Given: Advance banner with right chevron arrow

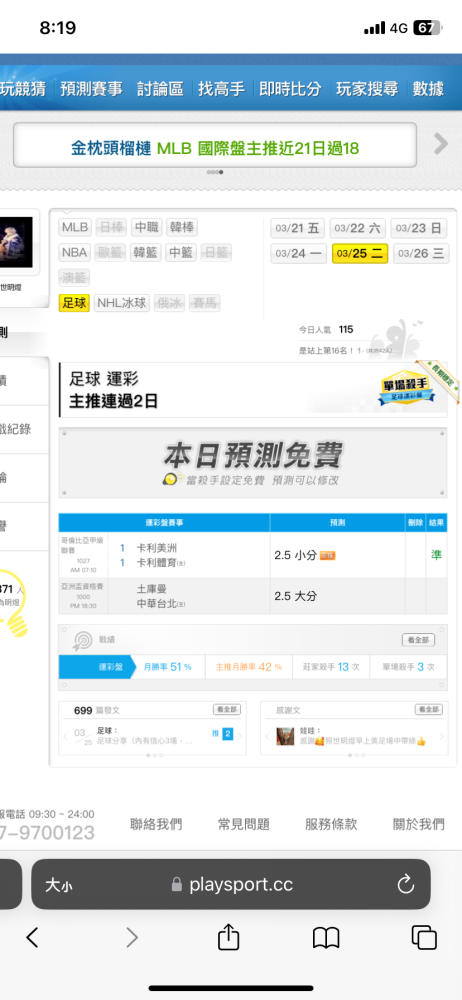Looking at the screenshot, I should coord(440,144).
